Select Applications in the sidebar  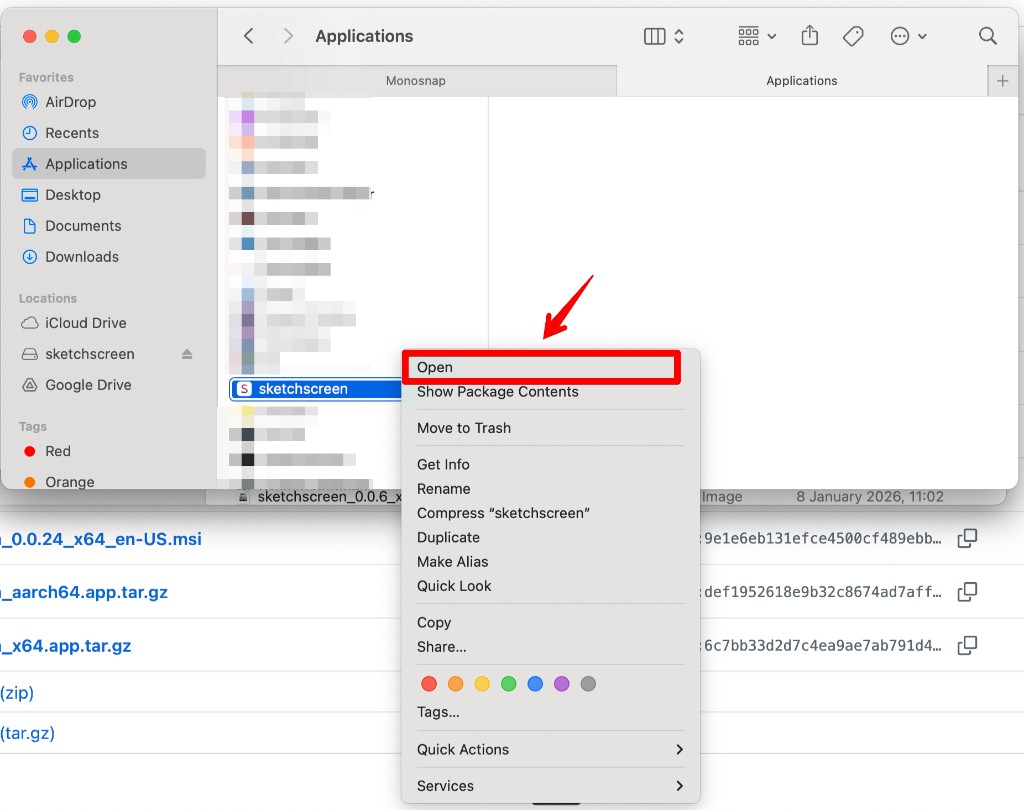point(108,163)
